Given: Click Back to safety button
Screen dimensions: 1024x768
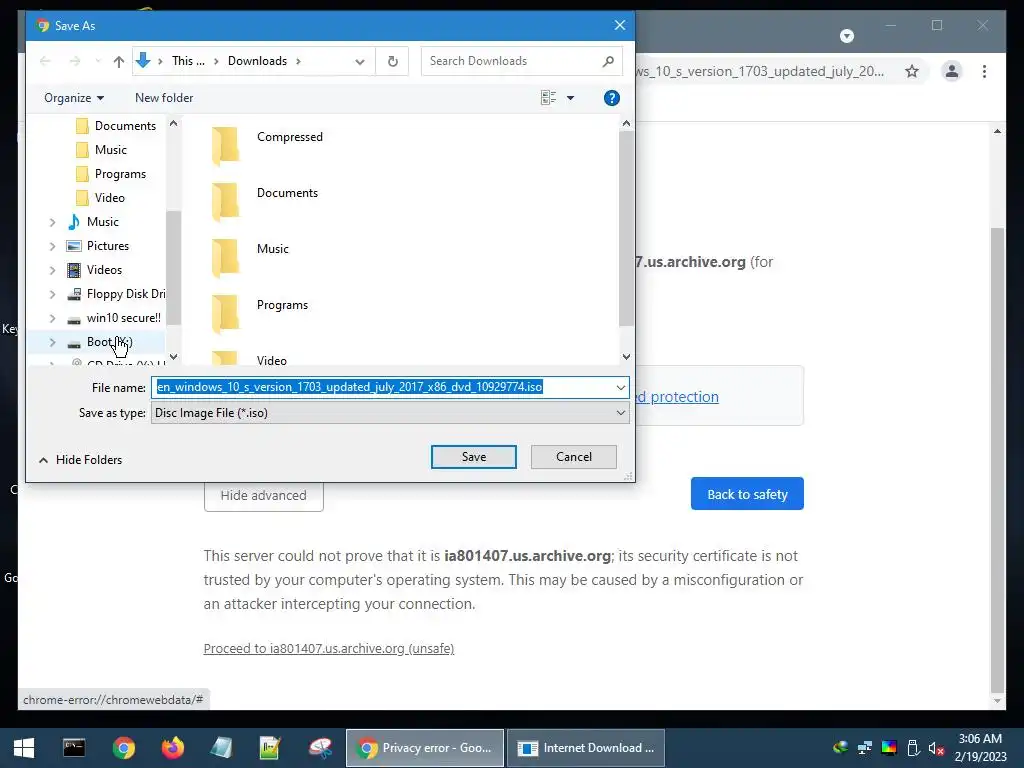Looking at the screenshot, I should 747,494.
